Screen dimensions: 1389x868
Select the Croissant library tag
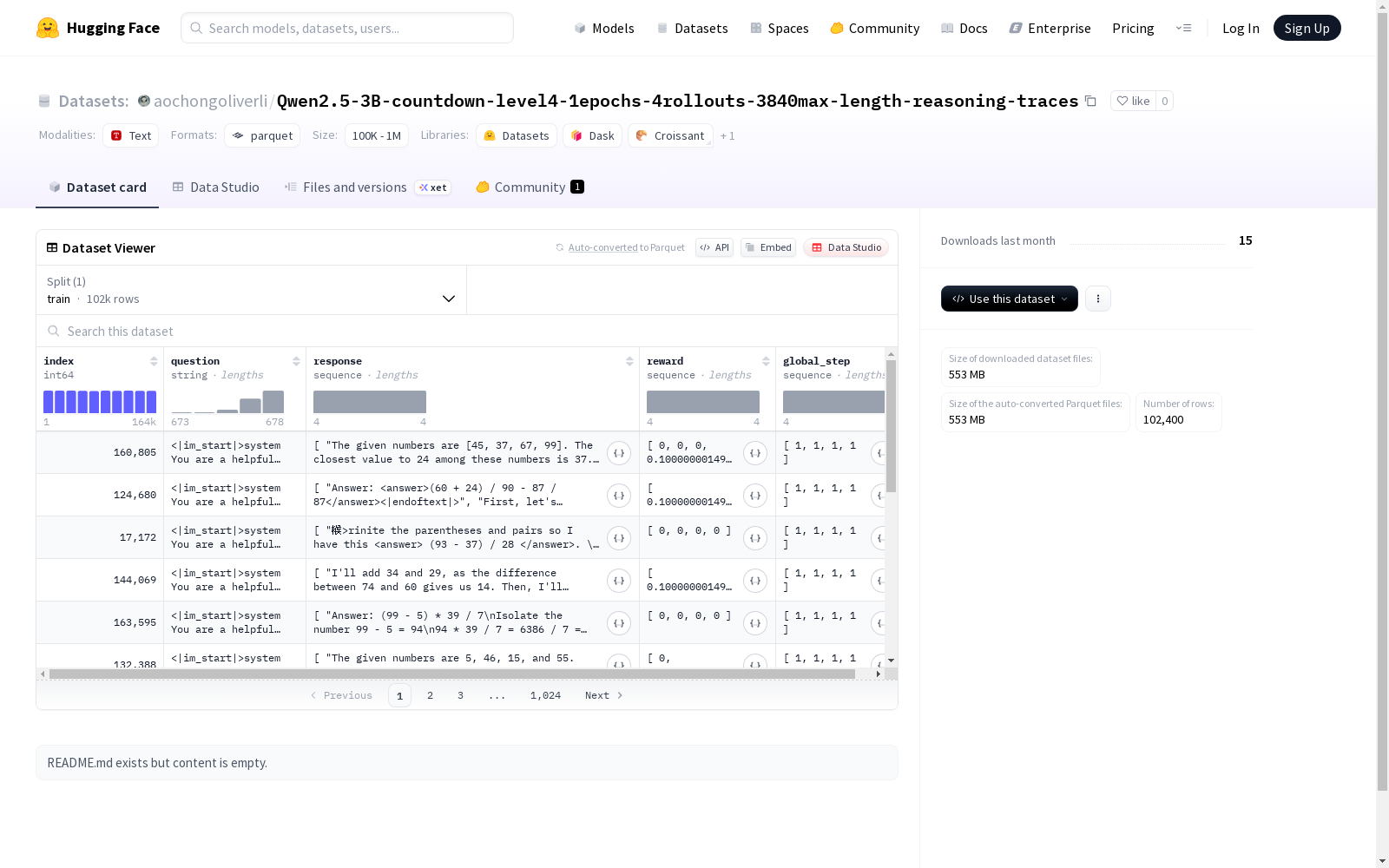[670, 135]
